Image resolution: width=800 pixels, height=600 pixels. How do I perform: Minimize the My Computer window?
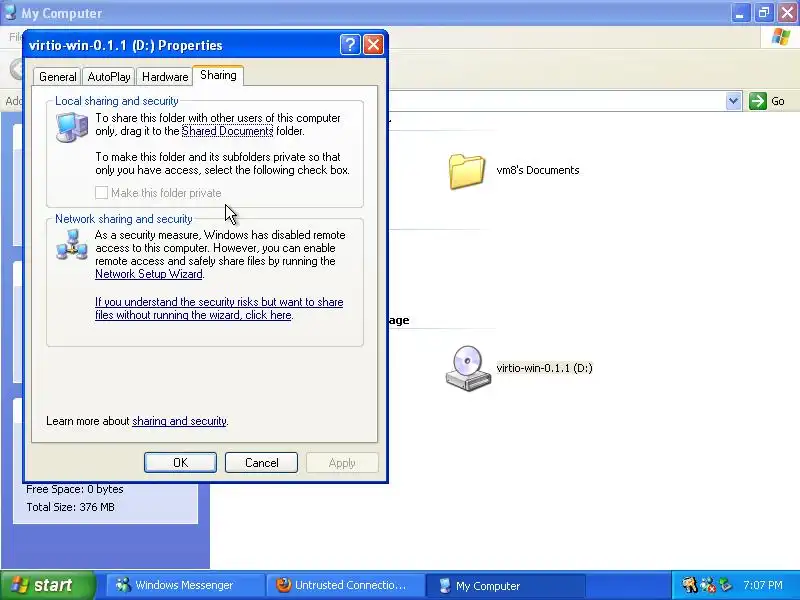click(x=740, y=13)
